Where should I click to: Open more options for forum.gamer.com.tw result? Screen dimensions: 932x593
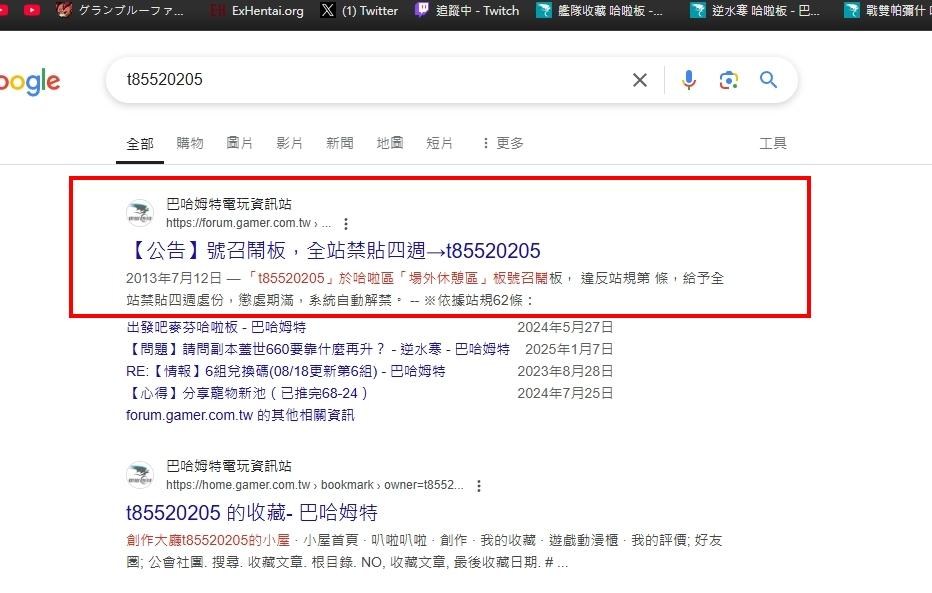click(x=346, y=223)
